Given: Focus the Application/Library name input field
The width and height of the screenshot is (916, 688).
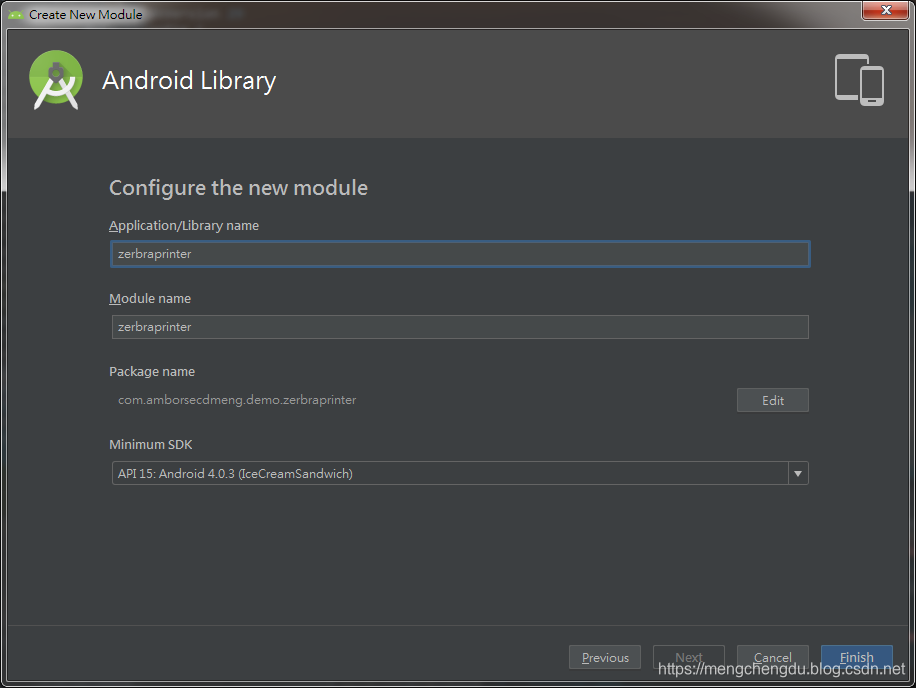Looking at the screenshot, I should click(460, 254).
